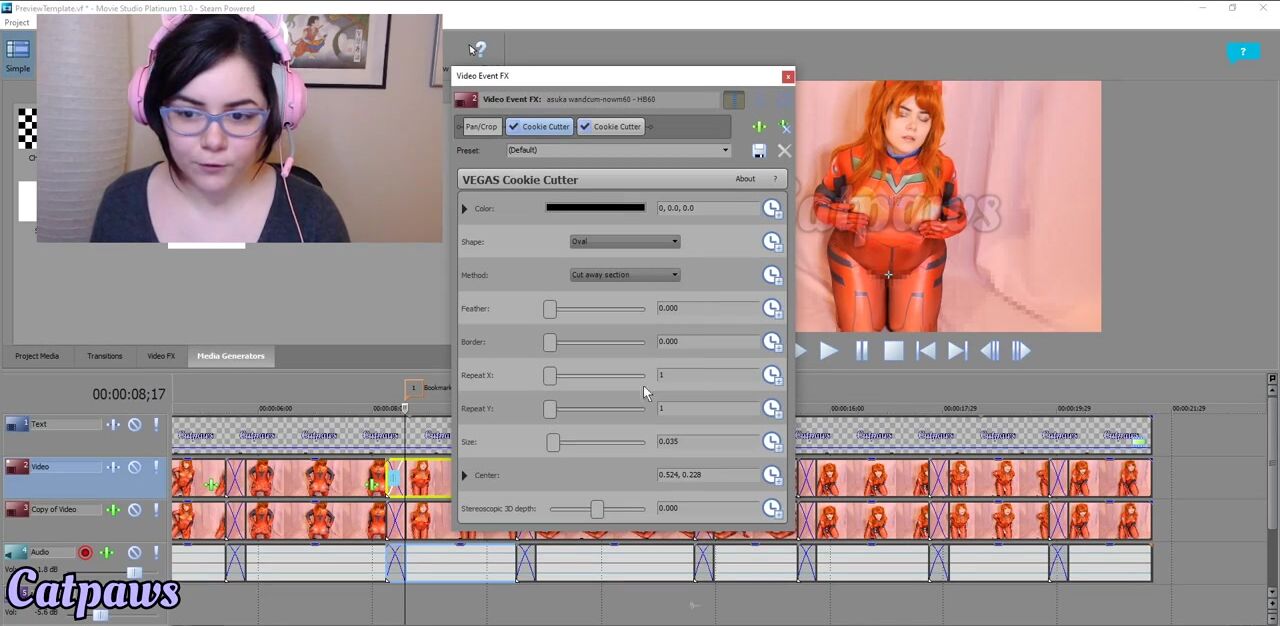Switch to the Transitions tab
The width and height of the screenshot is (1280, 626).
[x=104, y=356]
